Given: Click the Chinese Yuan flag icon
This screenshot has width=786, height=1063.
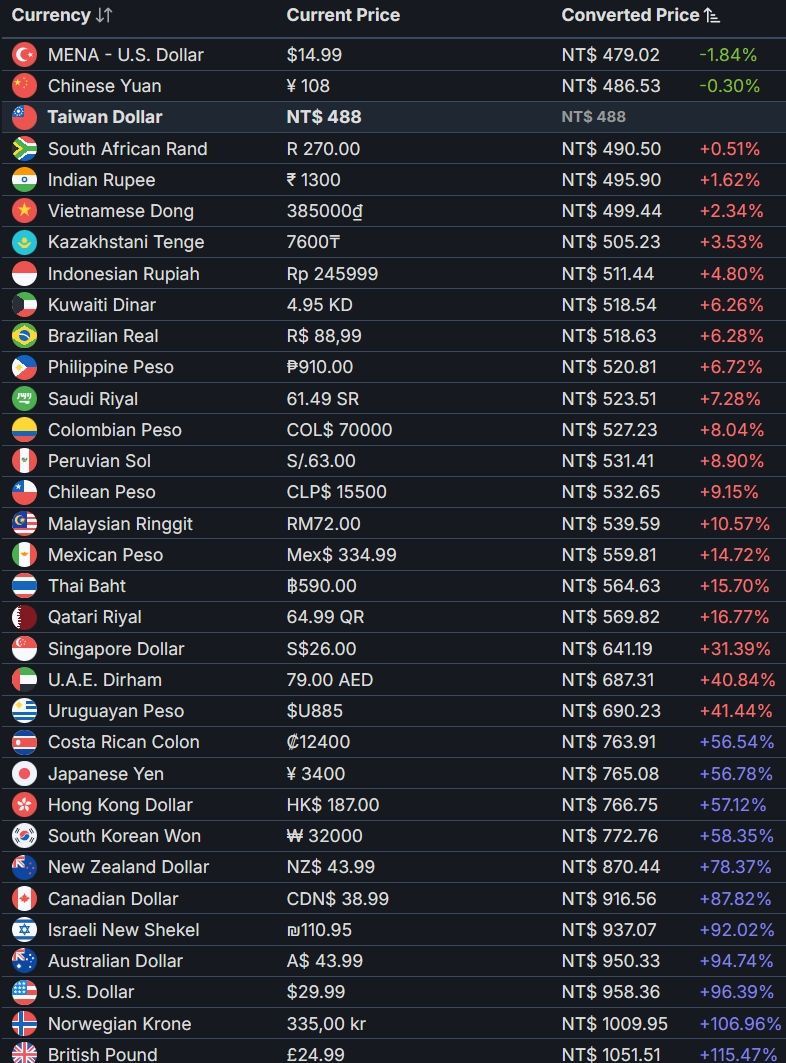Looking at the screenshot, I should coord(24,86).
